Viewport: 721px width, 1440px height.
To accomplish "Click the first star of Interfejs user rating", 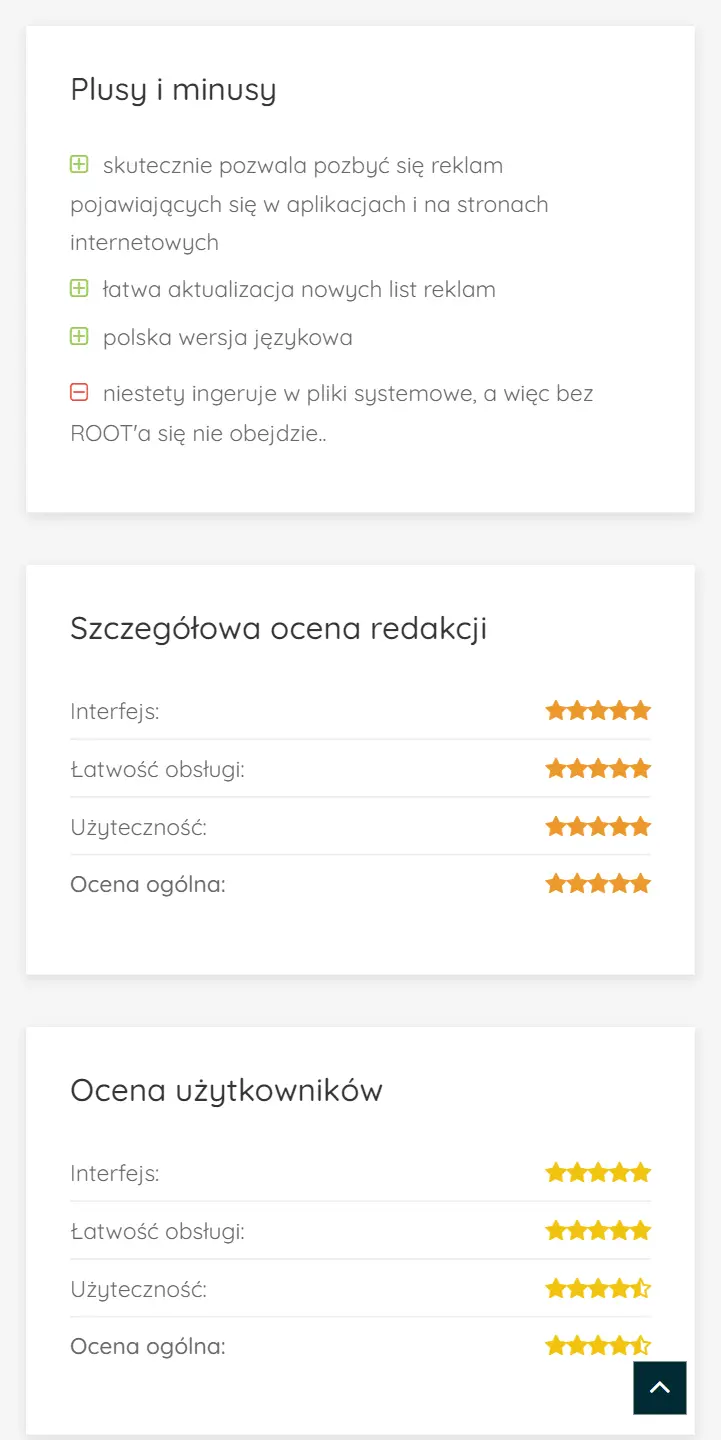I will (x=556, y=1172).
